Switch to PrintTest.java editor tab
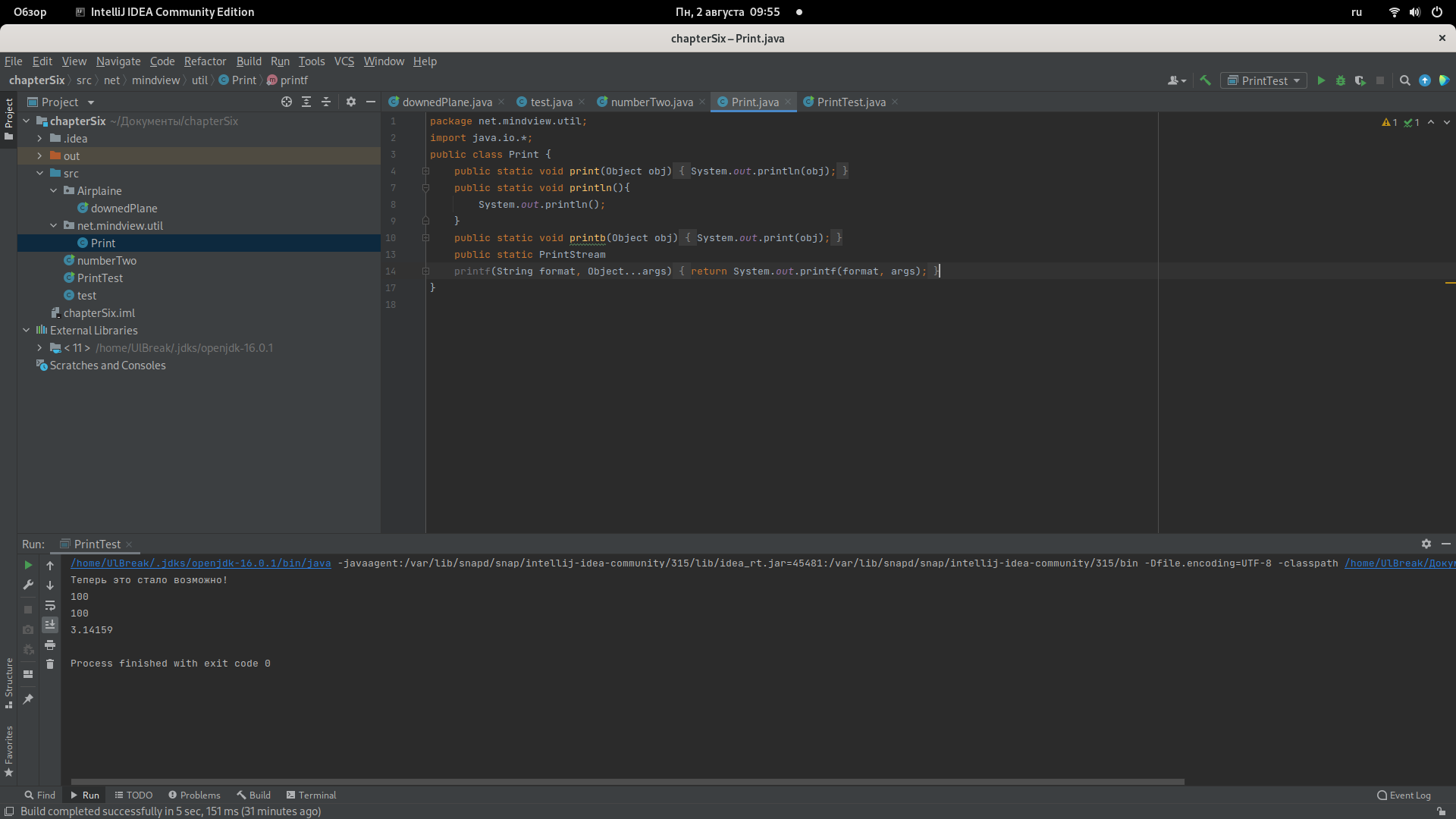The height and width of the screenshot is (819, 1456). 851,102
